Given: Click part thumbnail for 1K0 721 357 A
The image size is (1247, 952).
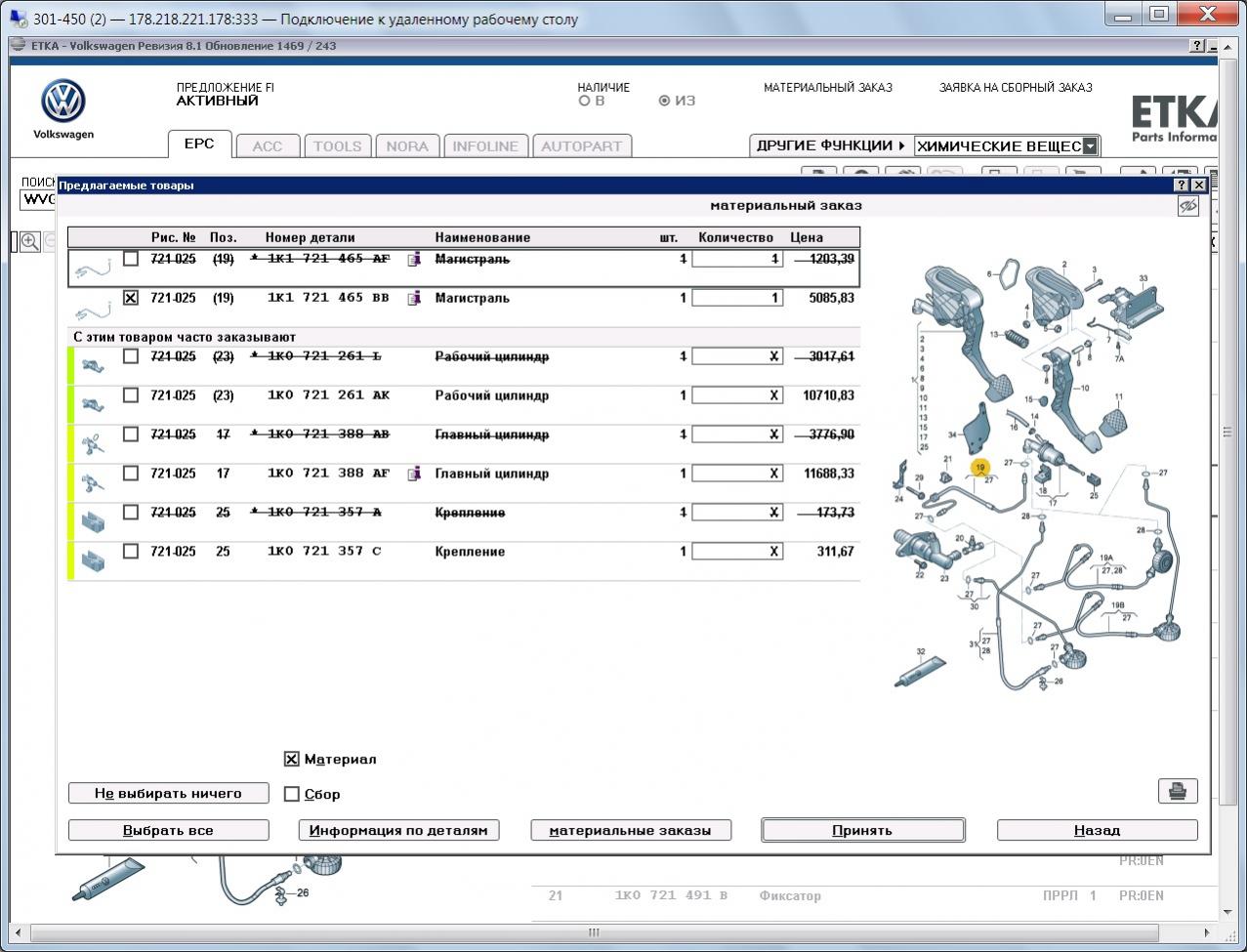Looking at the screenshot, I should click(94, 521).
